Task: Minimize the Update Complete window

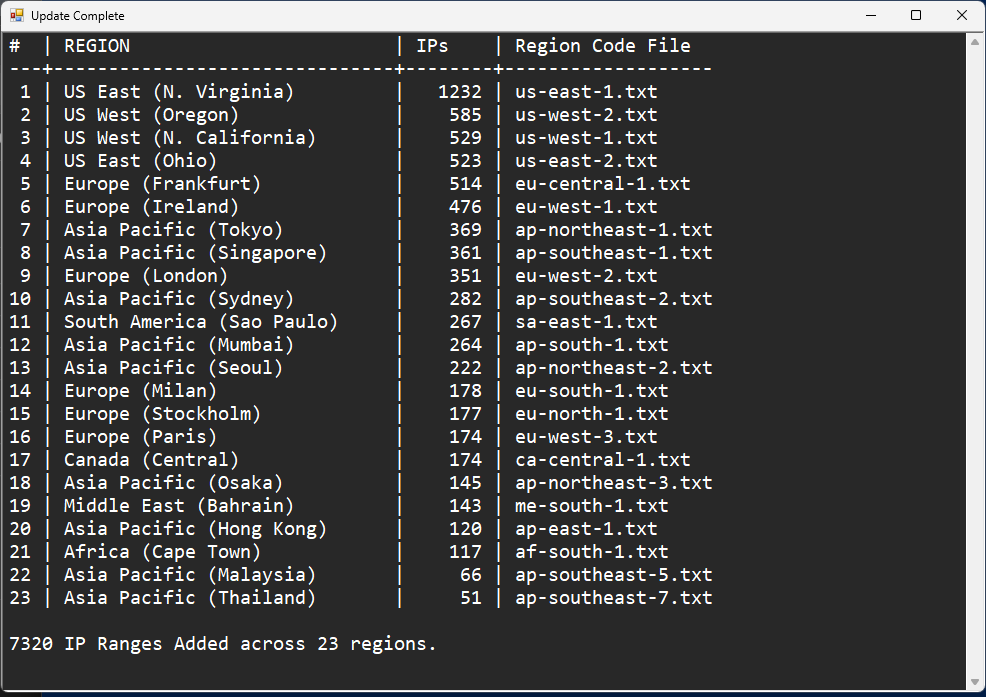Action: coord(870,16)
